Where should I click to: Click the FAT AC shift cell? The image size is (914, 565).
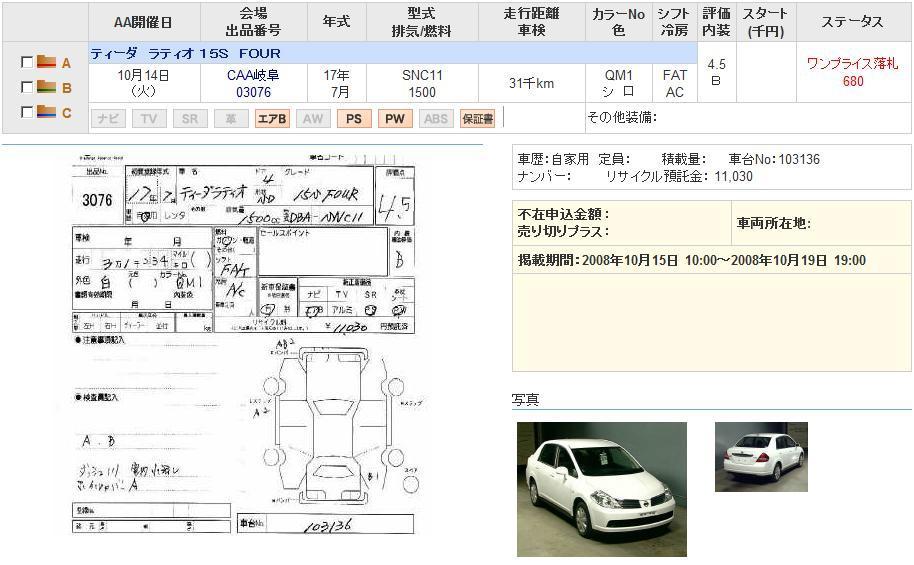[674, 83]
